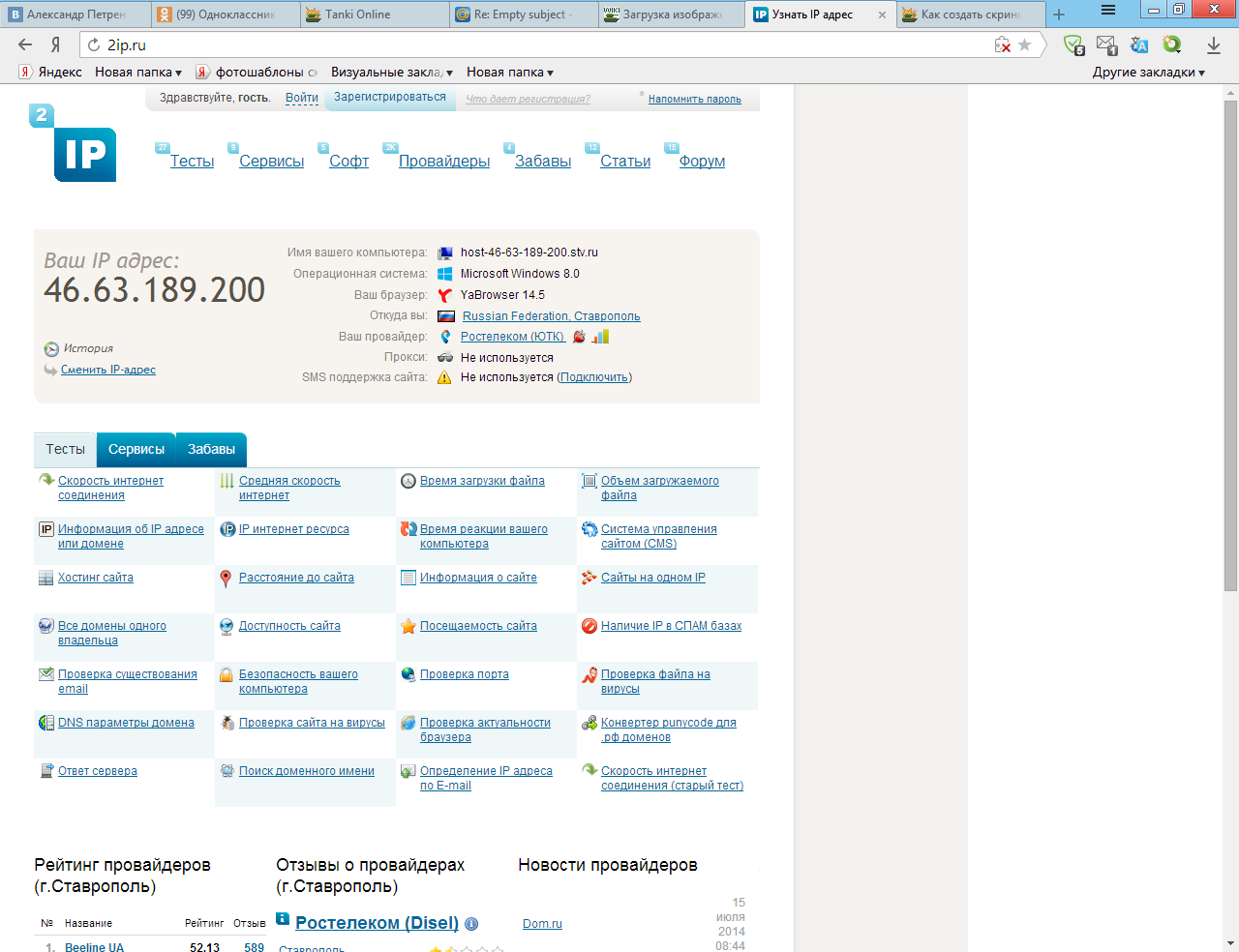Expand the second Новая папка bookmarks folder
This screenshot has width=1239, height=952.
pyautogui.click(x=510, y=72)
